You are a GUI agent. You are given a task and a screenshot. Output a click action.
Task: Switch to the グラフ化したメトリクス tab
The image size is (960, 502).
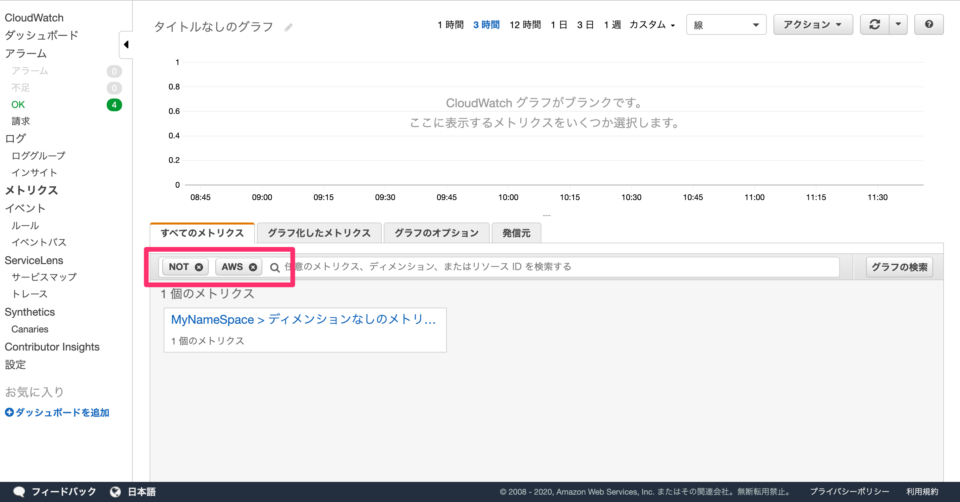point(319,233)
